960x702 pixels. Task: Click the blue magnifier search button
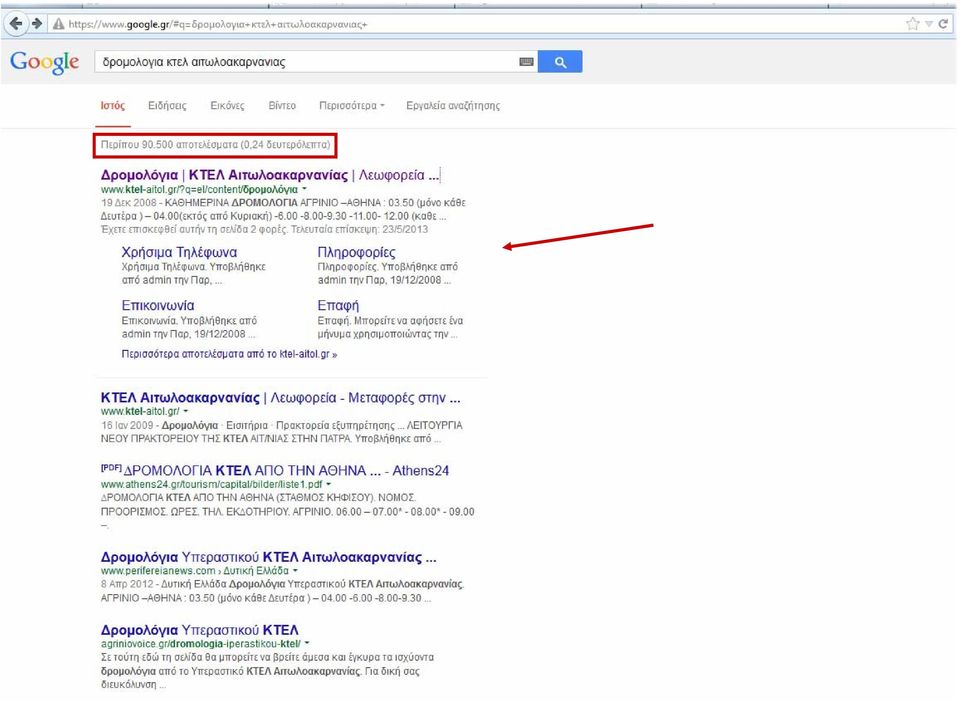pos(560,62)
